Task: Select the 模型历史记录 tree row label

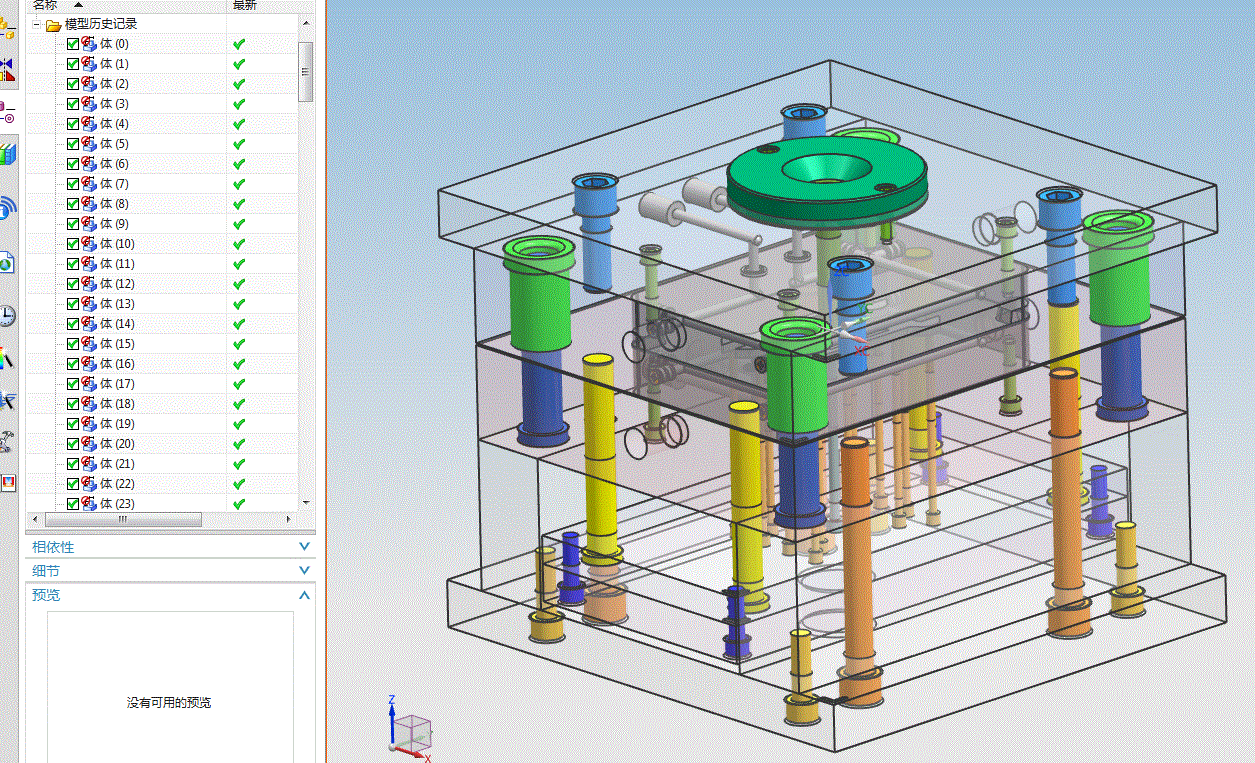Action: 101,24
